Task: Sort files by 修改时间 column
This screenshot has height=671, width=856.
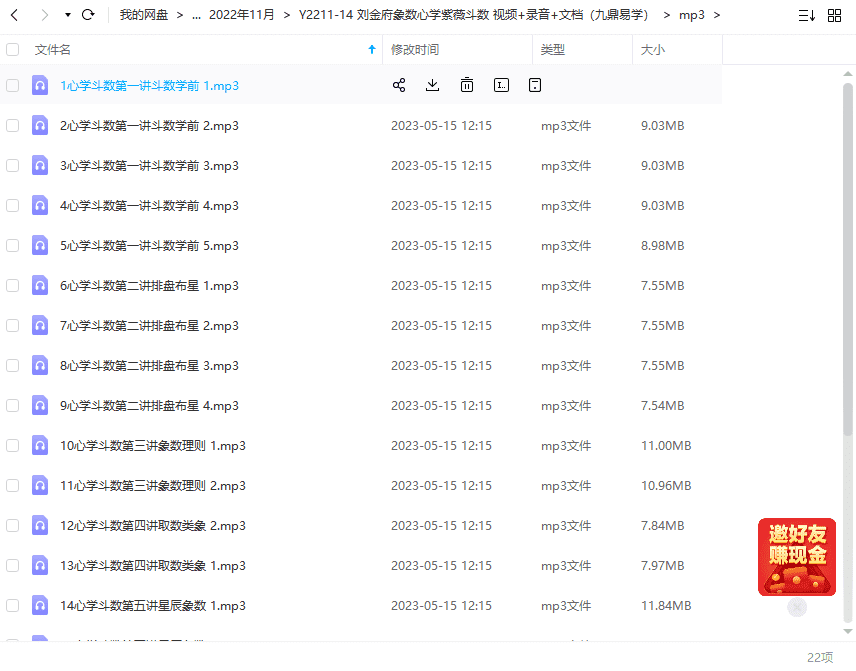Action: point(415,49)
